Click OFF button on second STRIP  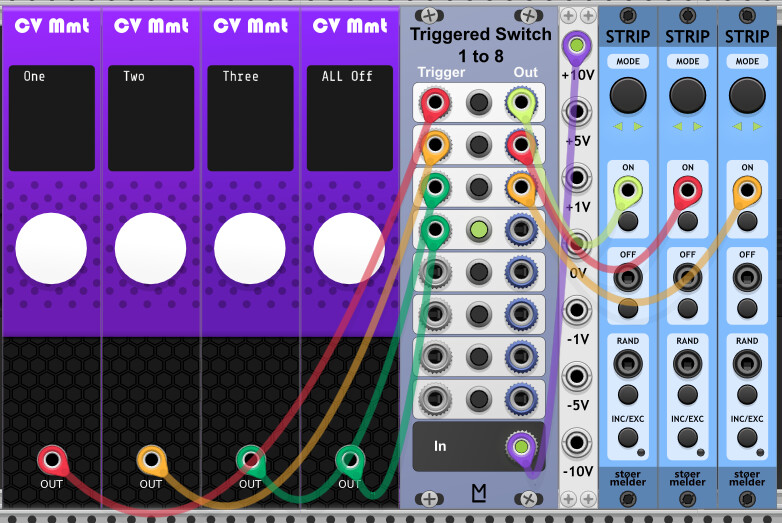(x=687, y=308)
